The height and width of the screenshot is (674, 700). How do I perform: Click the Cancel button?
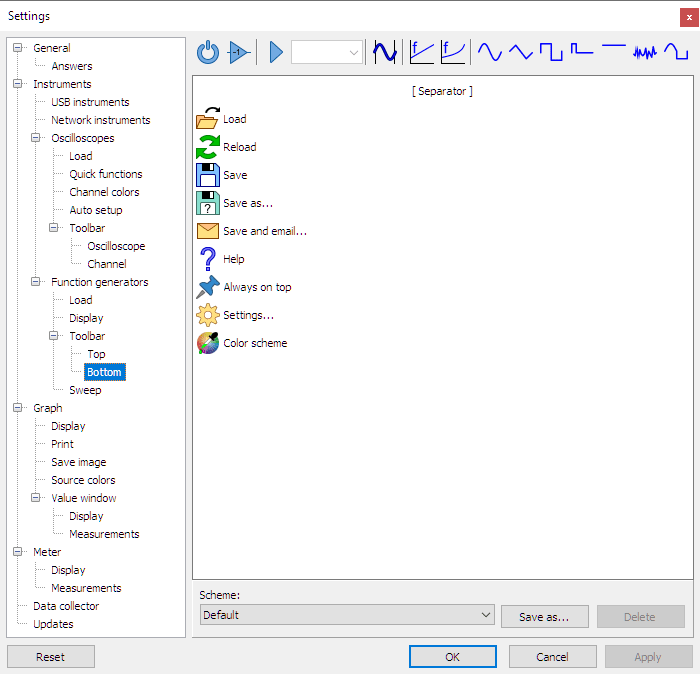[x=553, y=657]
